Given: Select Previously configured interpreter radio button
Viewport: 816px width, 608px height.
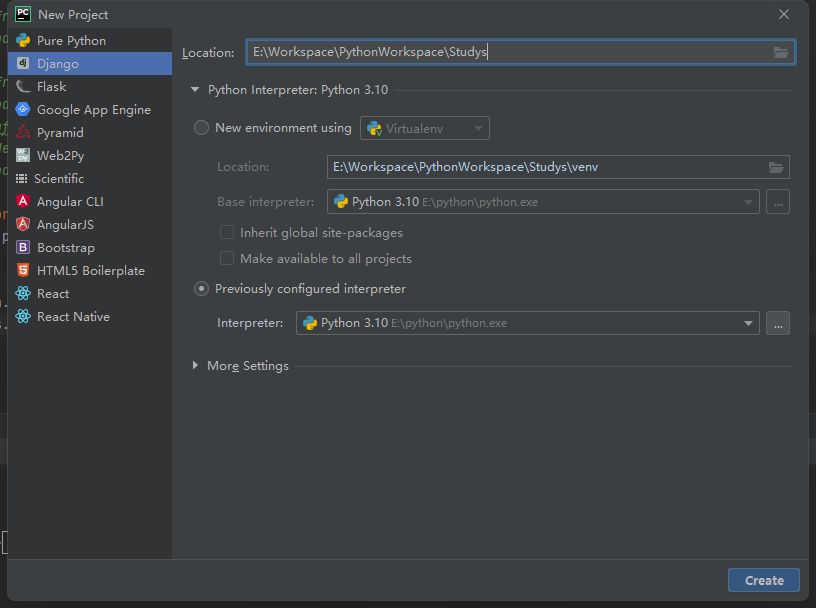Looking at the screenshot, I should tap(201, 289).
